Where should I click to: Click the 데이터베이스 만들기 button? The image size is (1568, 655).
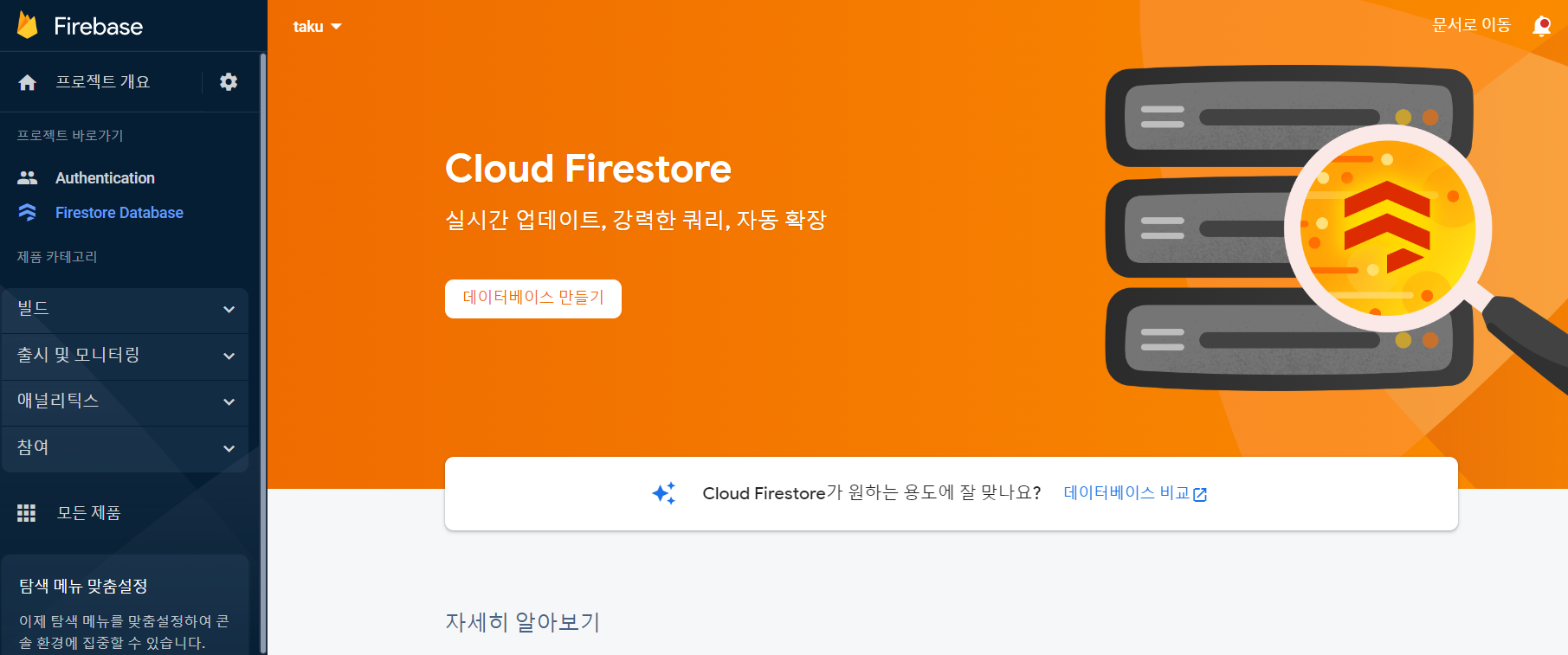tap(533, 299)
